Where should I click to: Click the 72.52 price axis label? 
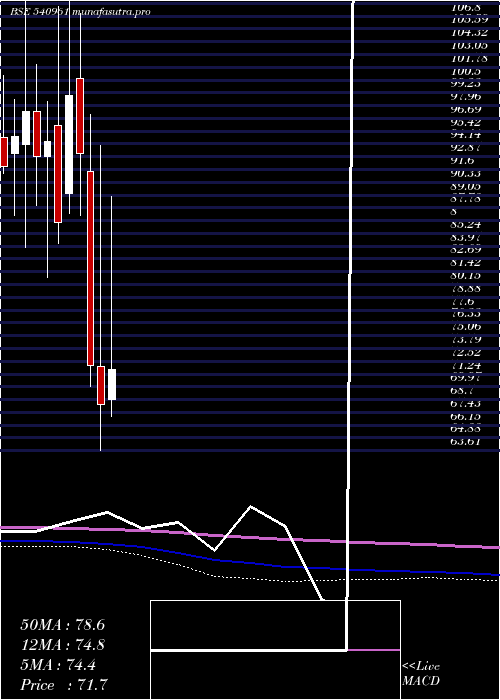[x=467, y=353]
